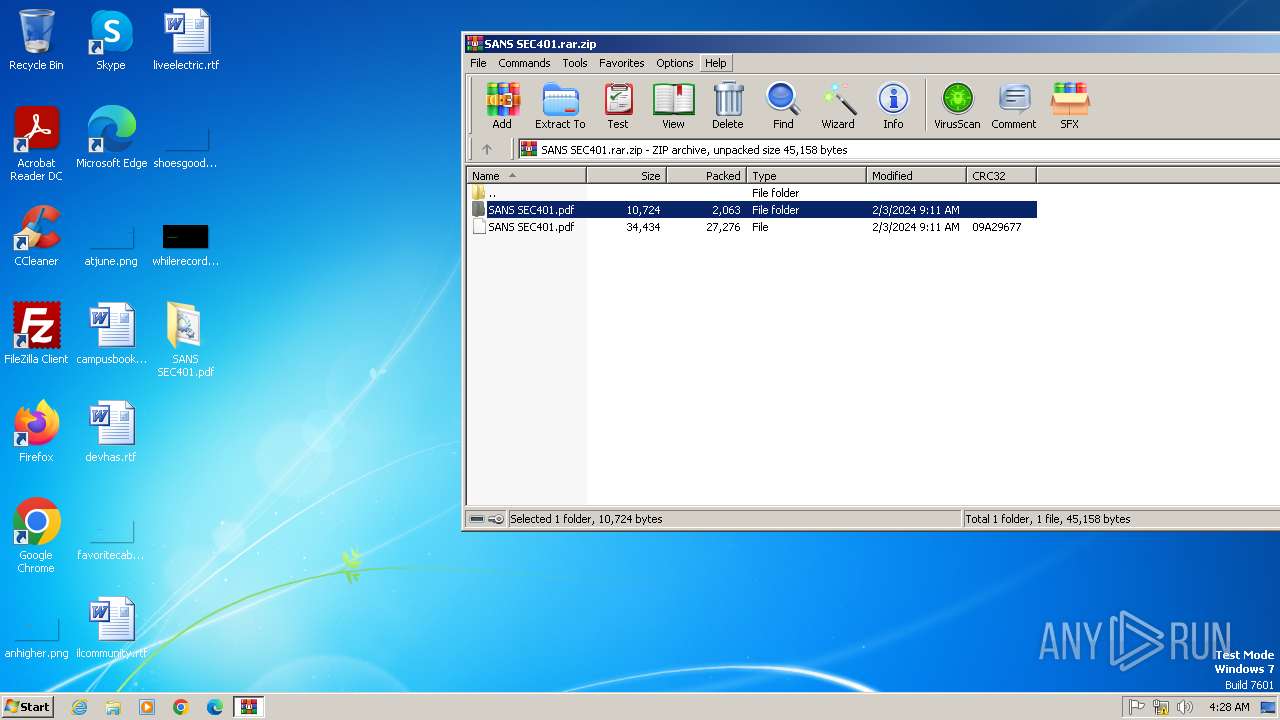Open the Options menu
The width and height of the screenshot is (1280, 720).
[675, 63]
